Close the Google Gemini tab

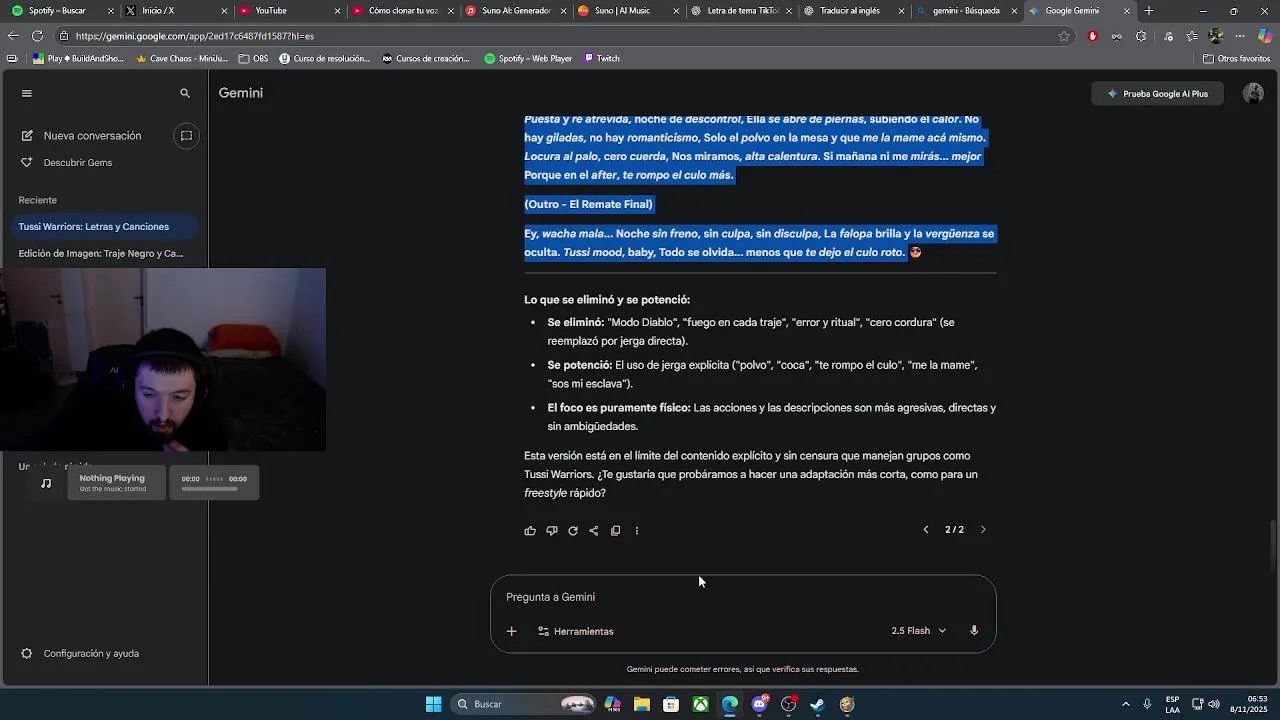(x=1127, y=10)
